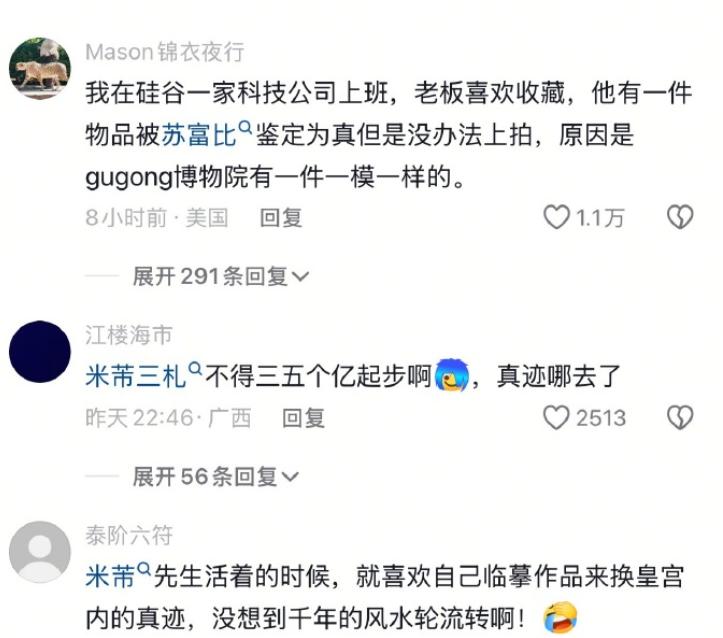The height and width of the screenshot is (638, 723).
Task: Click the search icon beside 米芾三札
Action: click(x=196, y=368)
